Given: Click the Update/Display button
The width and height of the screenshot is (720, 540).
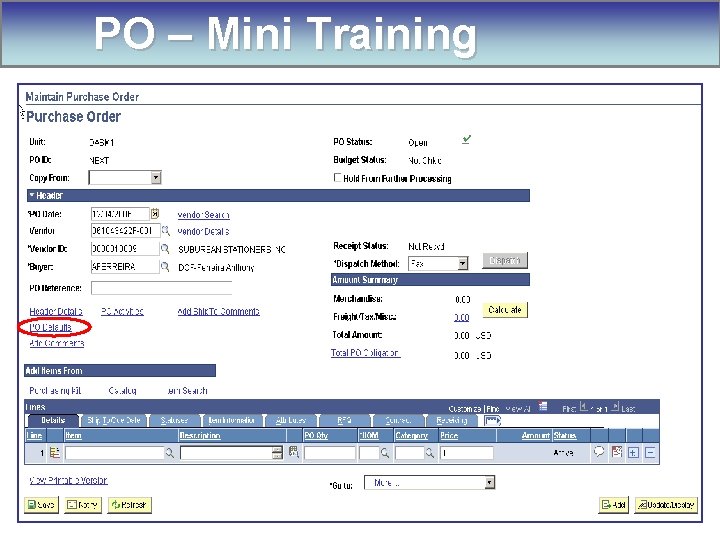Looking at the screenshot, I should [666, 505].
